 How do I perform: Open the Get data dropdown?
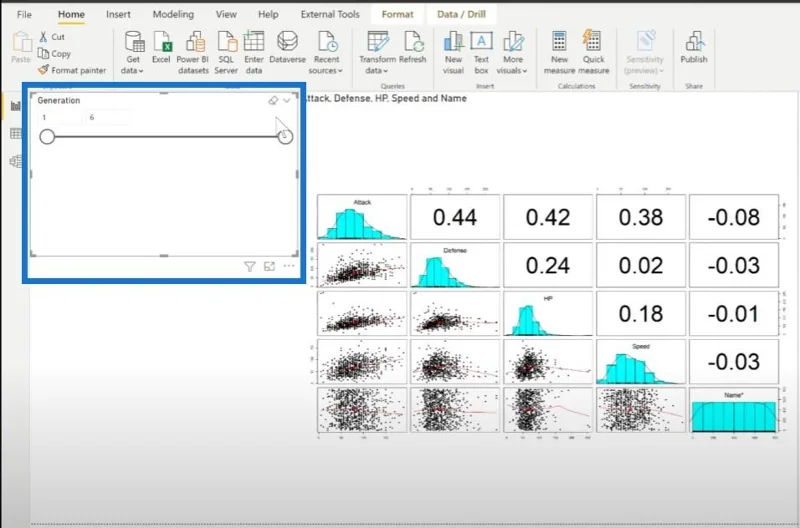pos(133,53)
